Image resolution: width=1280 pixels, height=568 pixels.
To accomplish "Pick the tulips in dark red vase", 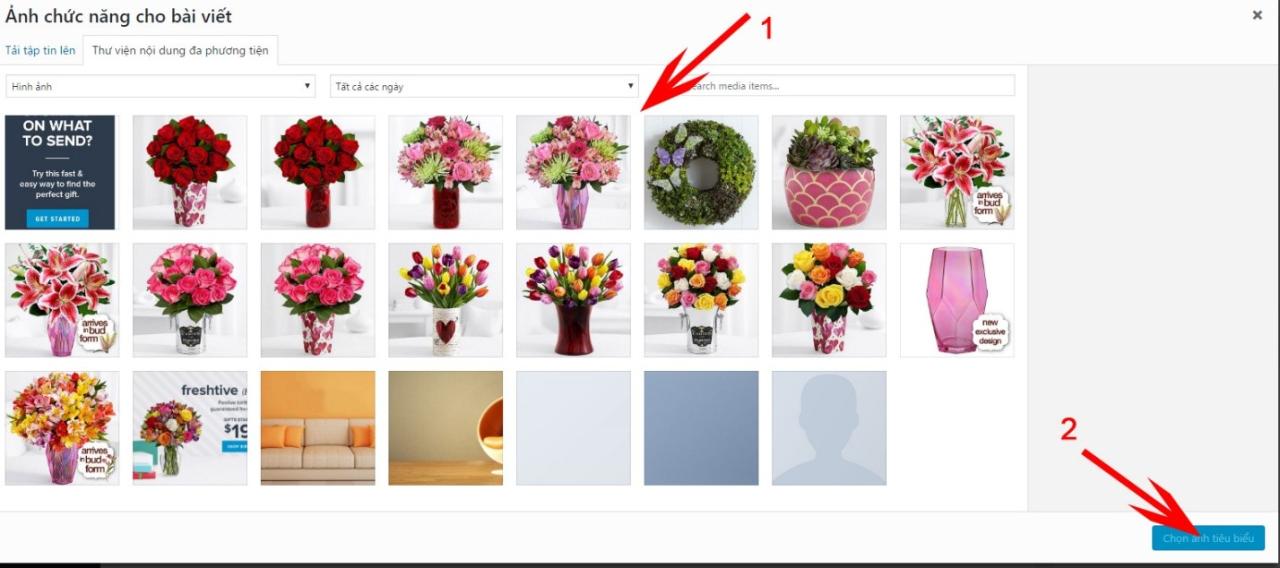I will [x=573, y=300].
